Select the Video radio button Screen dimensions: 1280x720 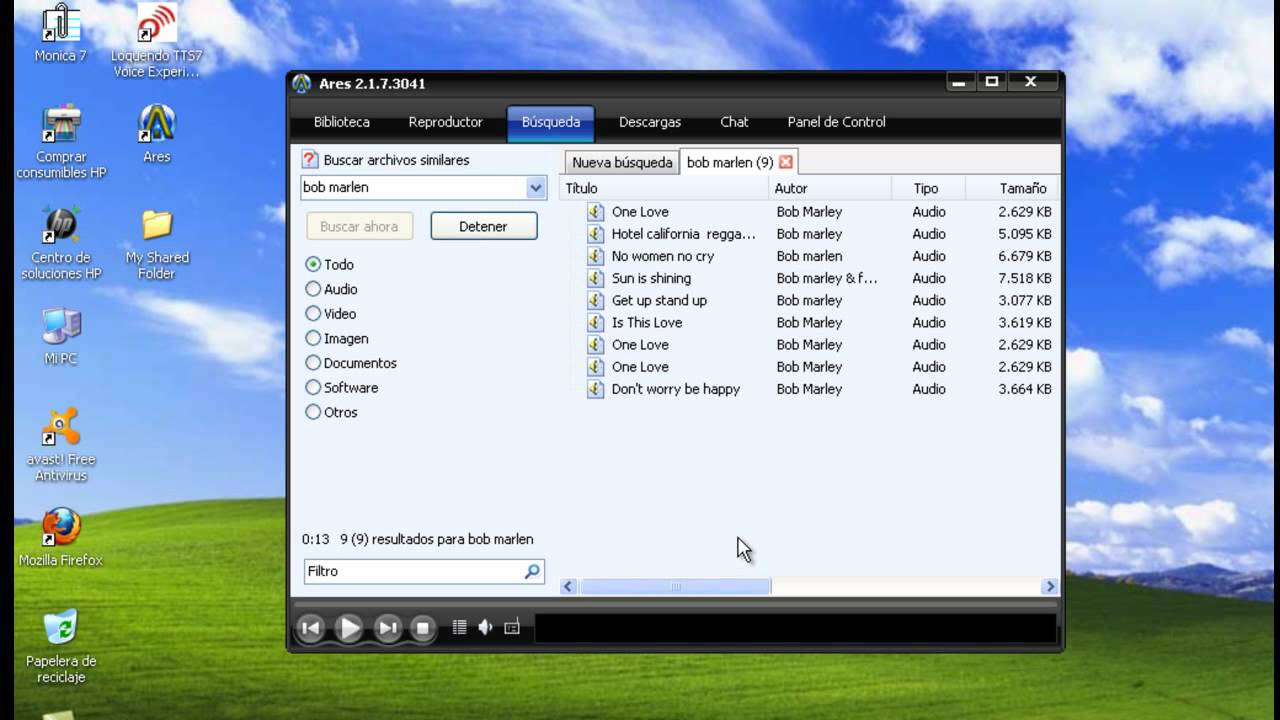tap(313, 314)
